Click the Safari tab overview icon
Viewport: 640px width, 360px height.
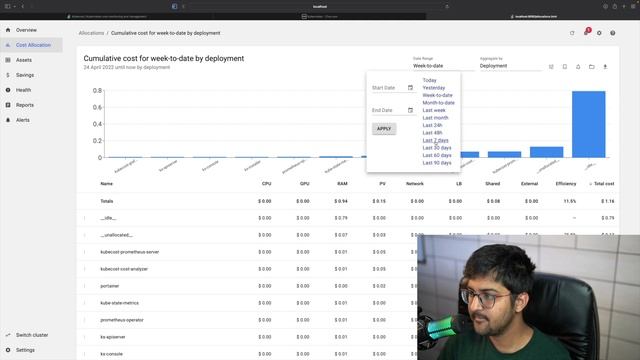633,7
